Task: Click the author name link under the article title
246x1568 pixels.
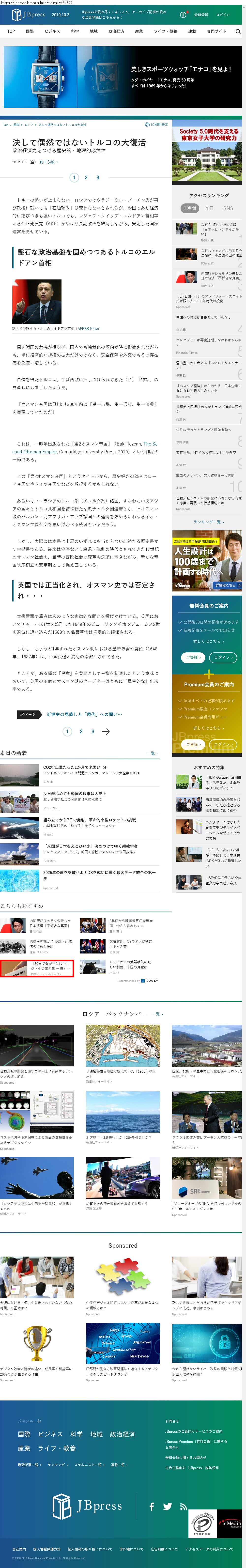Action: [x=49, y=162]
